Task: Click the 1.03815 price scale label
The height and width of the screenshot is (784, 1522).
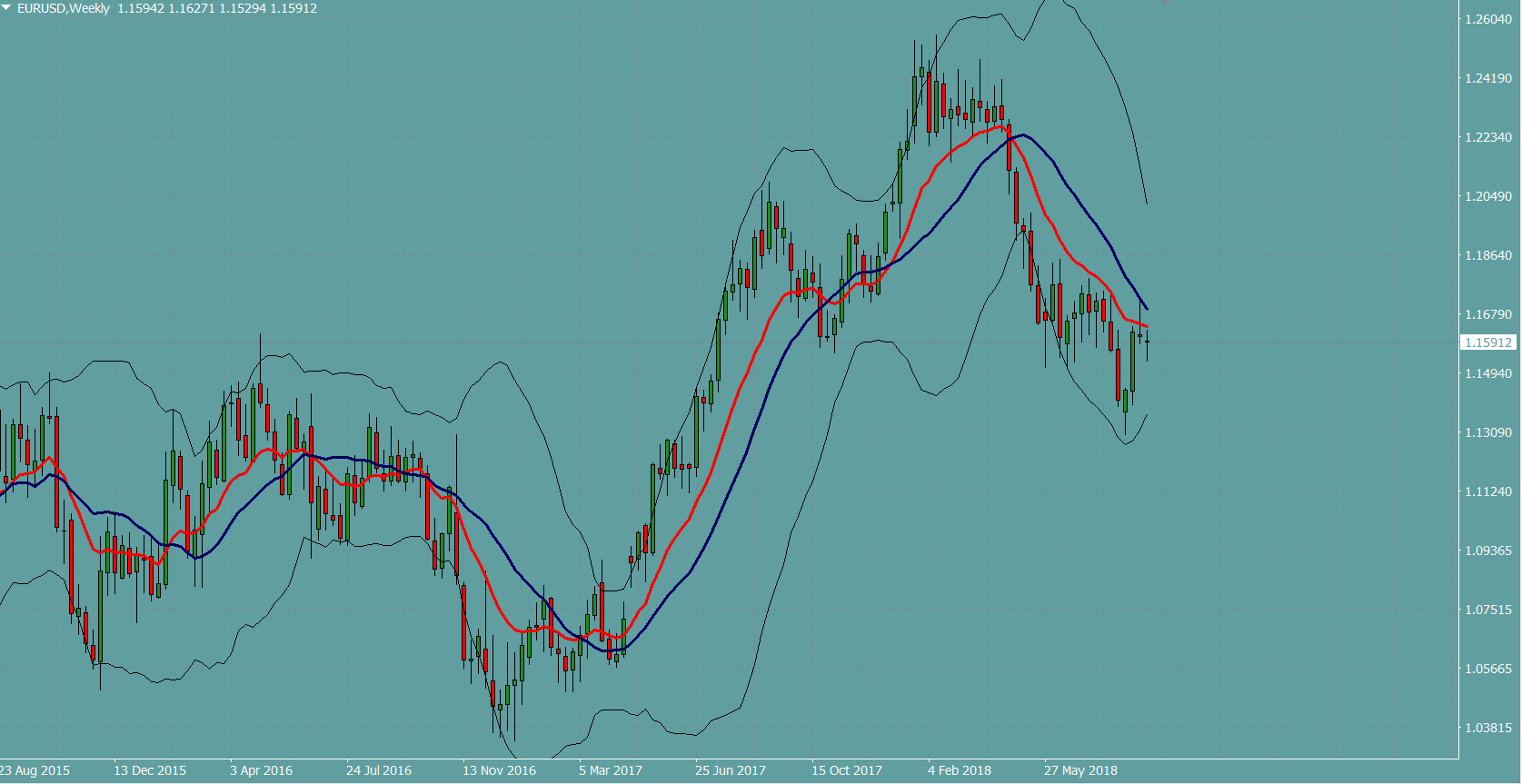Action: (1487, 728)
